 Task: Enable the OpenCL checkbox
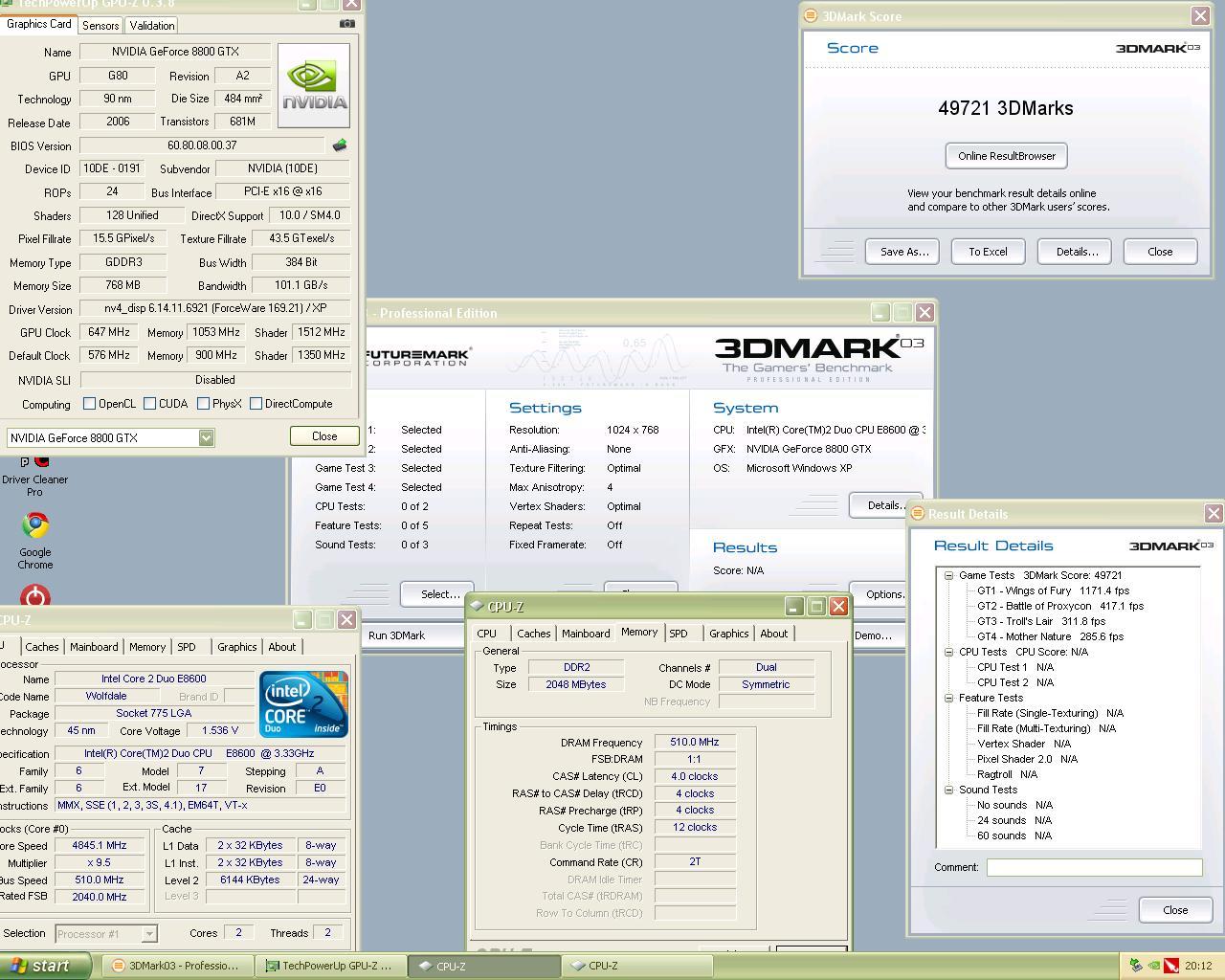pyautogui.click(x=89, y=404)
